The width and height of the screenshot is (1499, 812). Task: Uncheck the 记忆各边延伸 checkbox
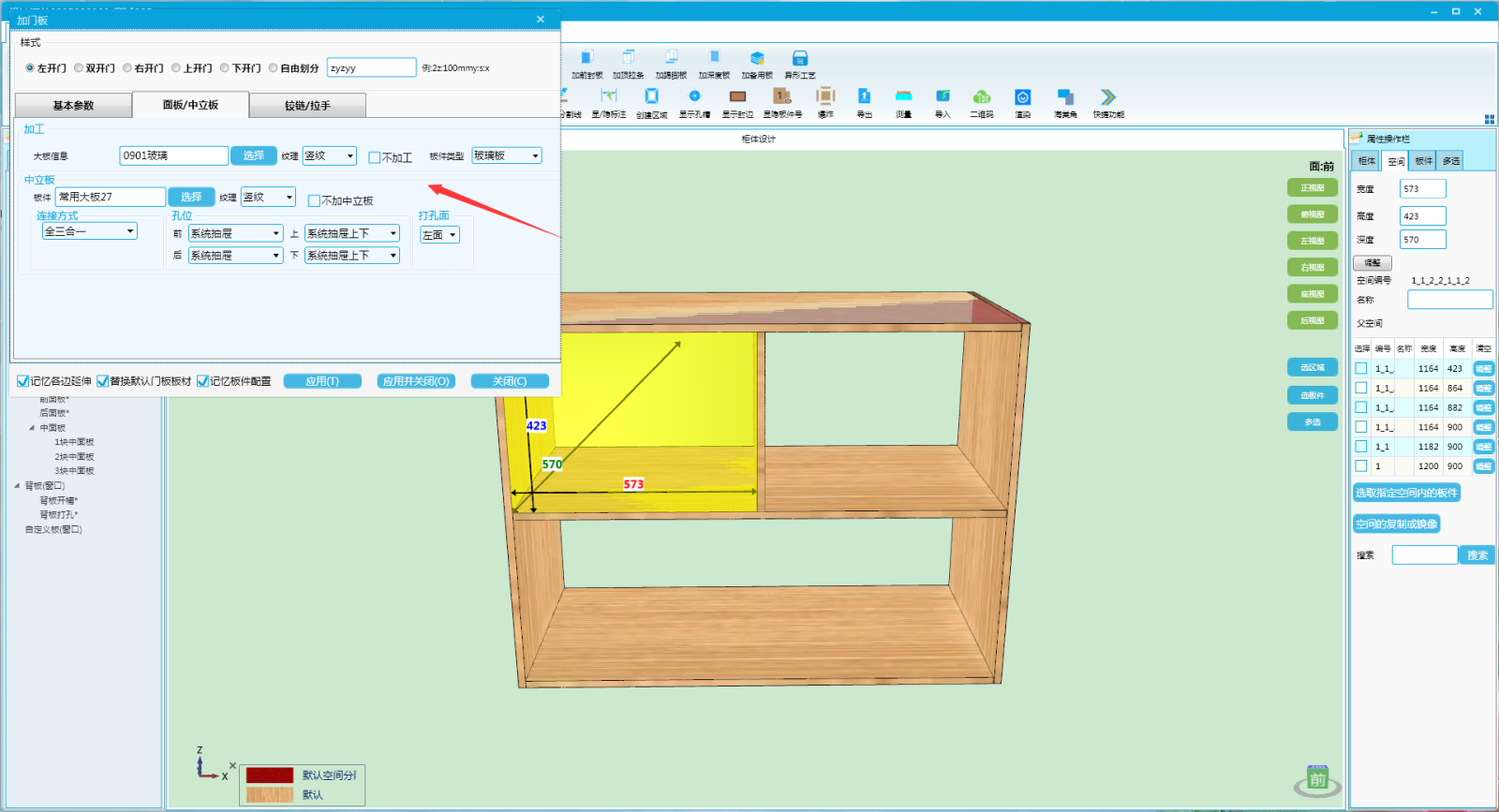pos(23,381)
